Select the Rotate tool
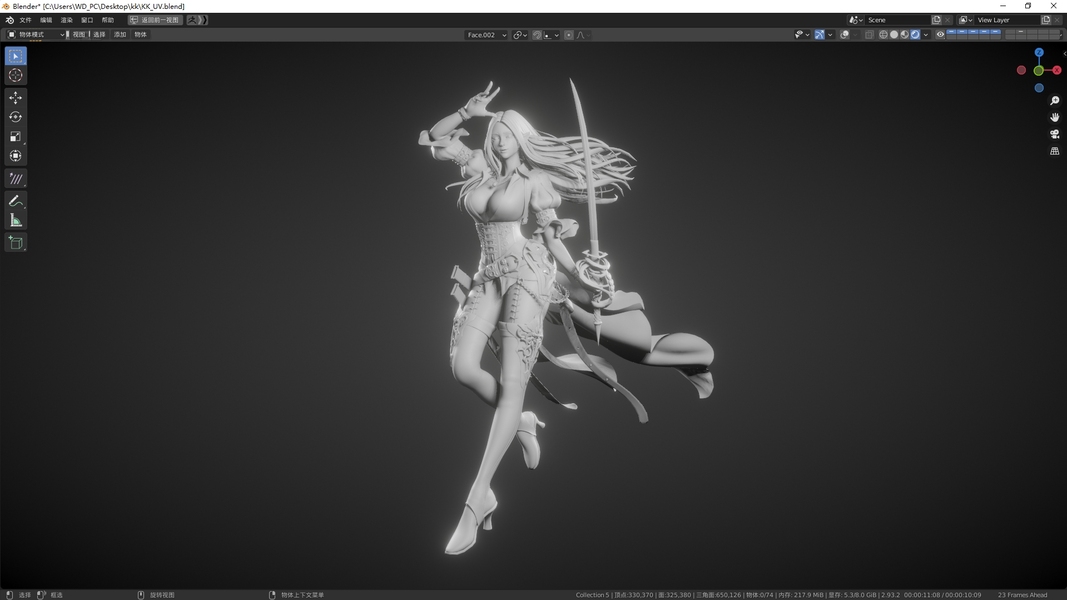The height and width of the screenshot is (600, 1067). click(16, 117)
